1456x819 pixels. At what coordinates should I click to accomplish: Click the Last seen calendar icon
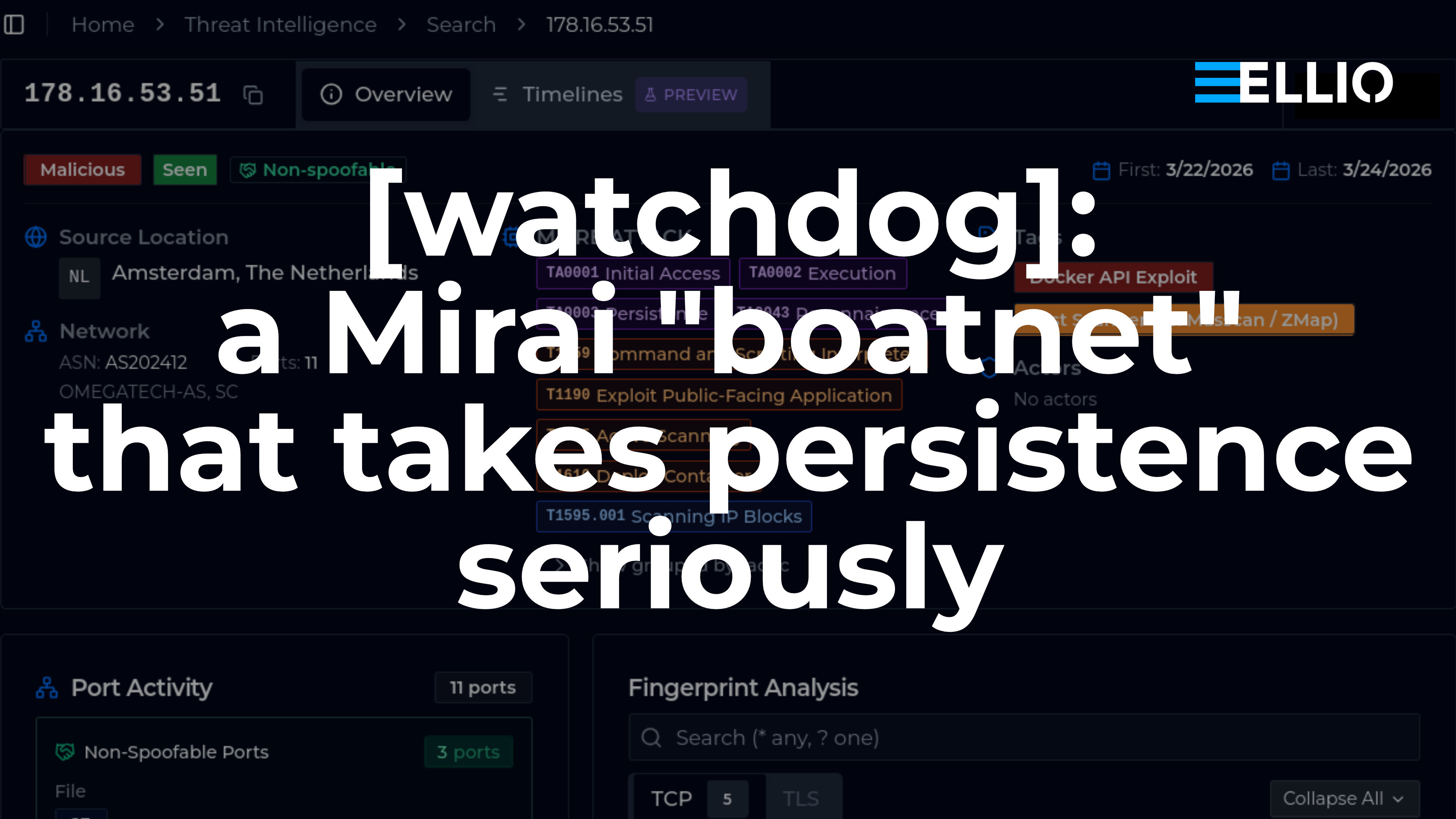(x=1281, y=170)
